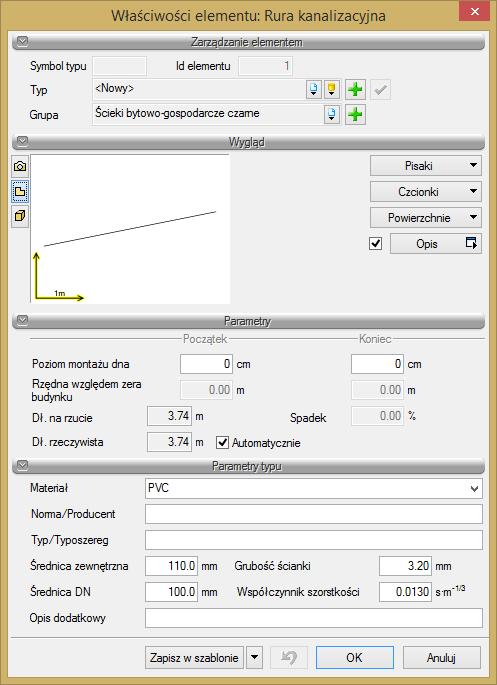Collapse Zarządzanie elementem section
497x685 pixels.
(x=22, y=42)
